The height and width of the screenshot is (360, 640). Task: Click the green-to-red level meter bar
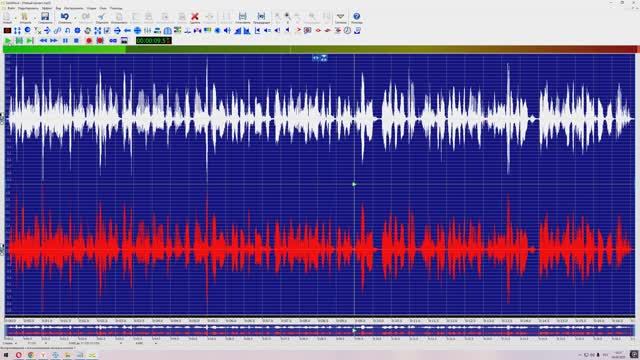(x=320, y=49)
